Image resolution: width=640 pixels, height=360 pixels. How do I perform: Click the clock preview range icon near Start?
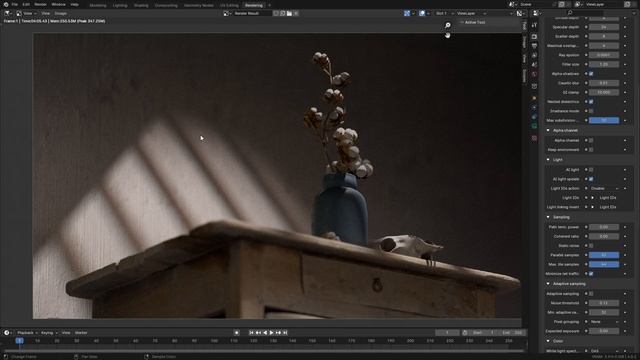pyautogui.click(x=464, y=333)
